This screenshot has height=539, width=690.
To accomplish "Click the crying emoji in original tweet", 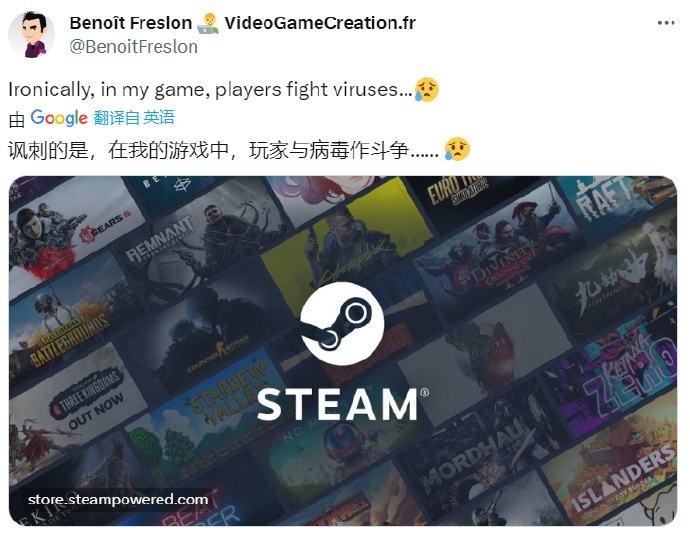I will [x=426, y=89].
